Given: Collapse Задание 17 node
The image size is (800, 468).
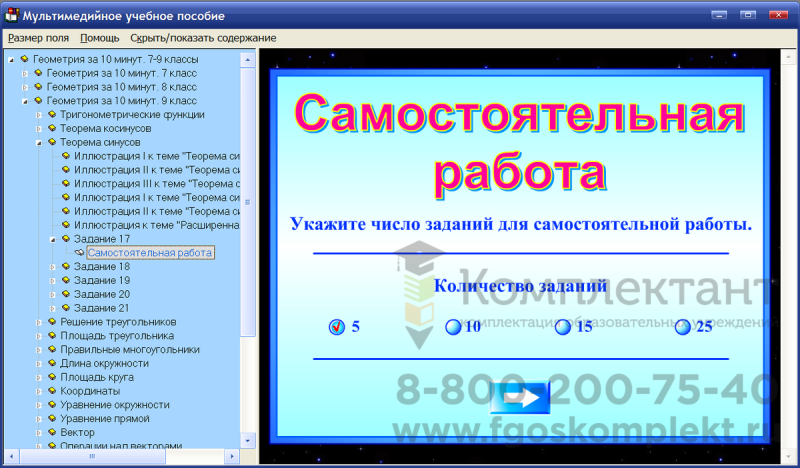Looking at the screenshot, I should coord(52,239).
